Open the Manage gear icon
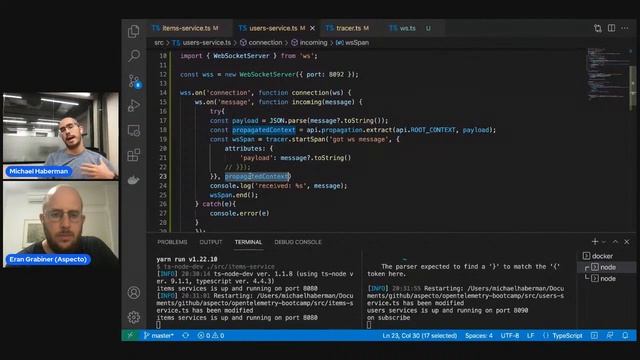The width and height of the screenshot is (640, 360). point(134,317)
